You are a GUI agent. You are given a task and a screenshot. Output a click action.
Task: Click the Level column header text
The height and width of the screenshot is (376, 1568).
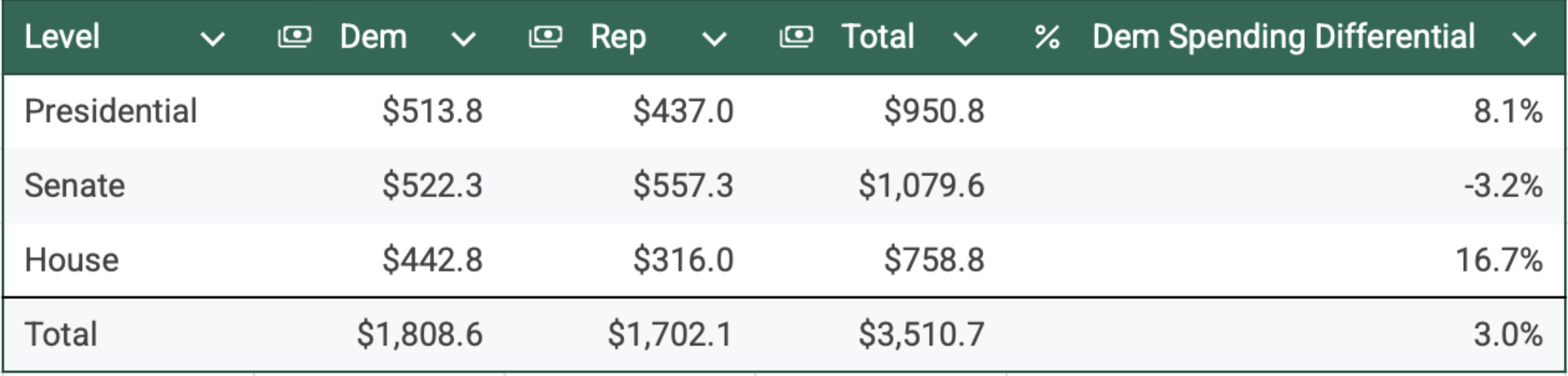pyautogui.click(x=62, y=36)
